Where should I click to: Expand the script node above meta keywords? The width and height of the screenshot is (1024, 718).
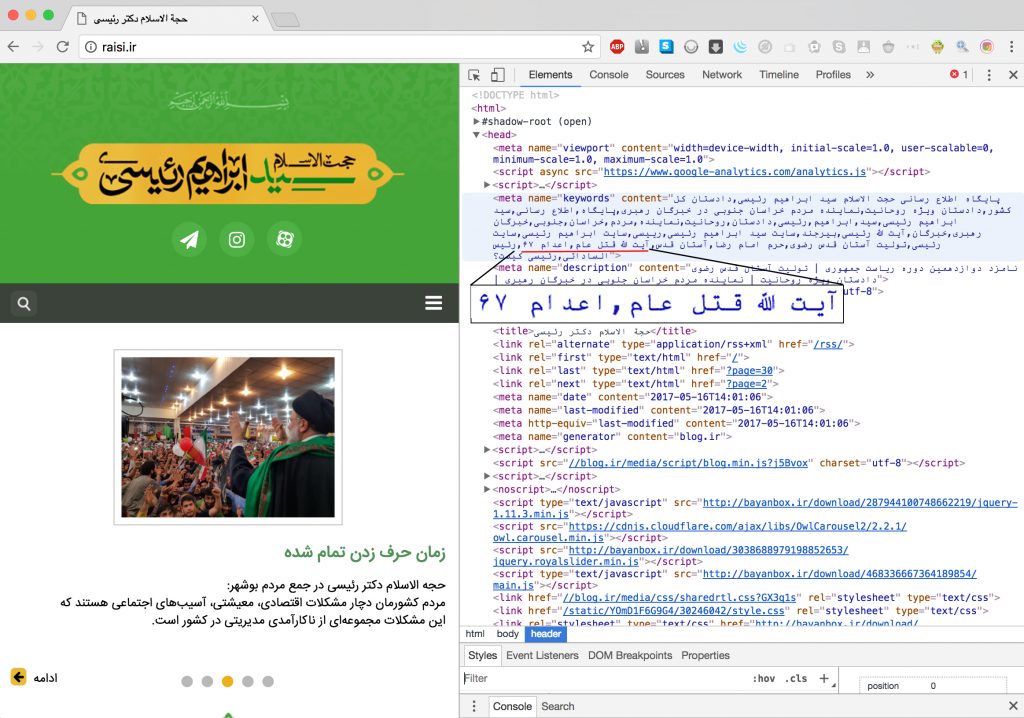(487, 185)
